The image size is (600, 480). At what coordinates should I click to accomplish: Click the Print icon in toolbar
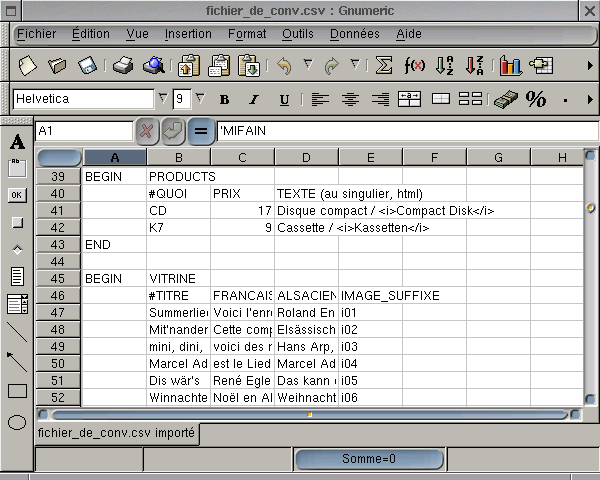tap(122, 66)
